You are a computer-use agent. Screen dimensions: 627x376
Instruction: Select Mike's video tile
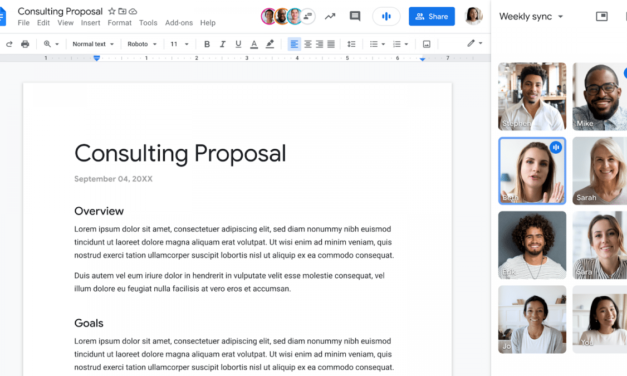(599, 96)
